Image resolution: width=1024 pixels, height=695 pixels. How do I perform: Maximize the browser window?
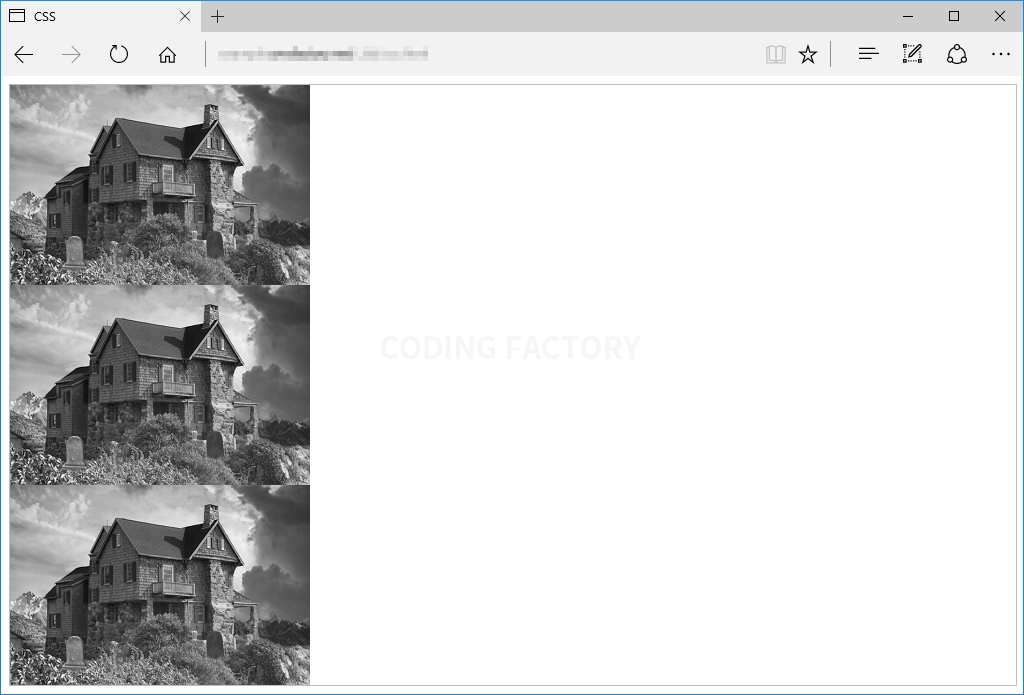(953, 16)
